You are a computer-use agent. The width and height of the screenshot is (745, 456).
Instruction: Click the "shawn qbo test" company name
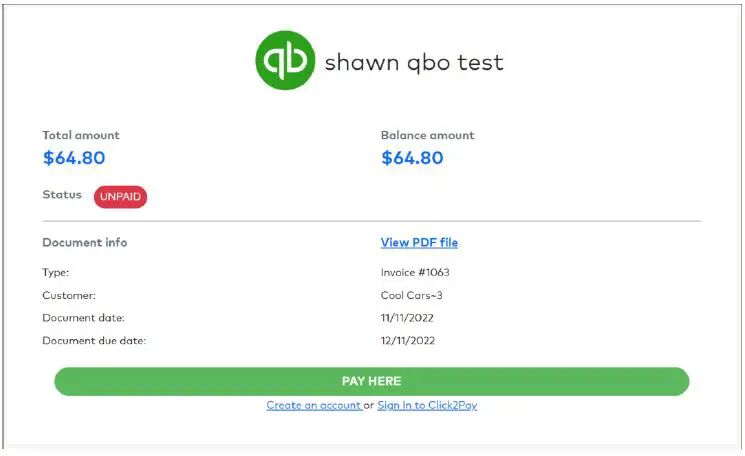414,63
